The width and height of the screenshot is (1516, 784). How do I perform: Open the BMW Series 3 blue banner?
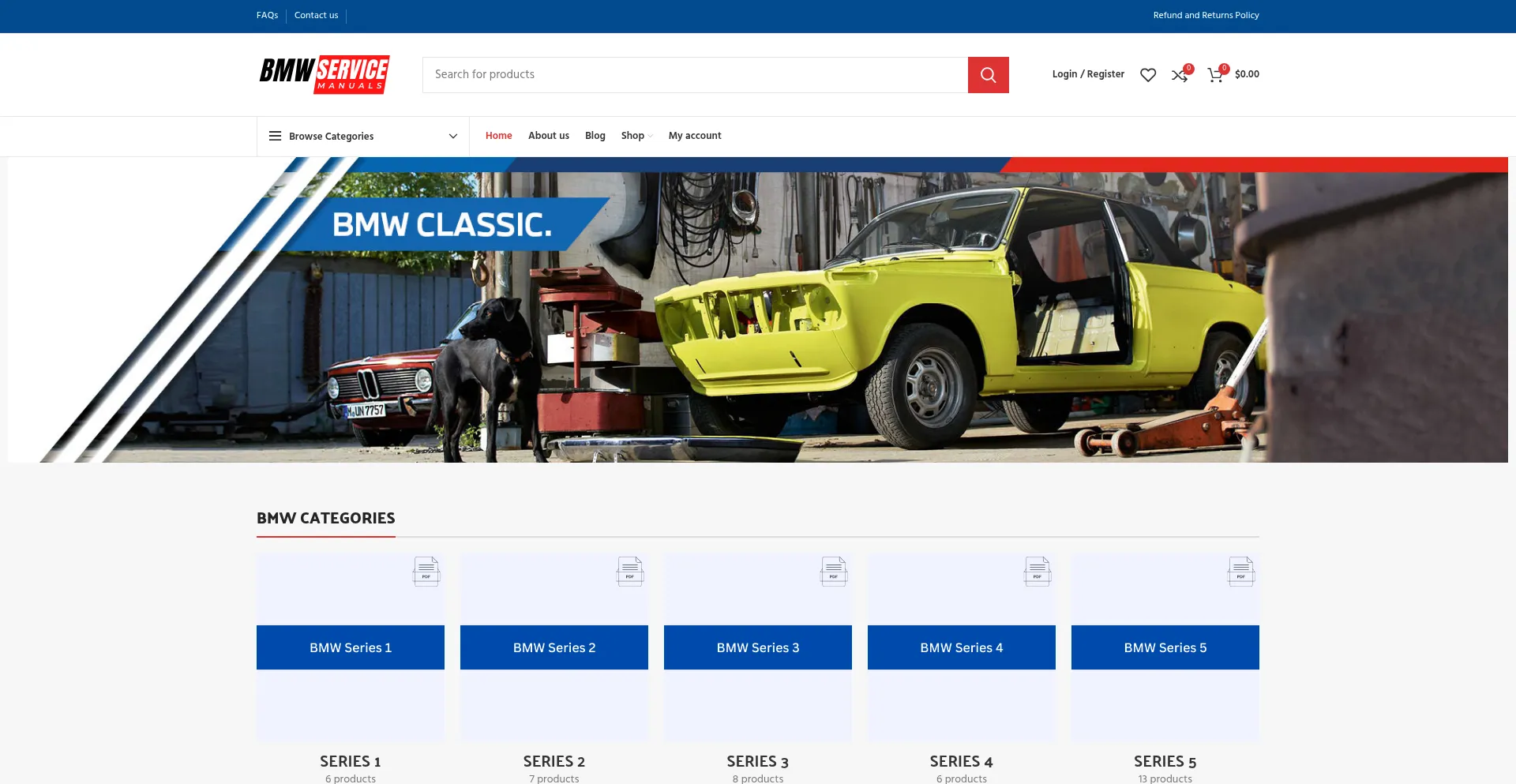tap(758, 647)
